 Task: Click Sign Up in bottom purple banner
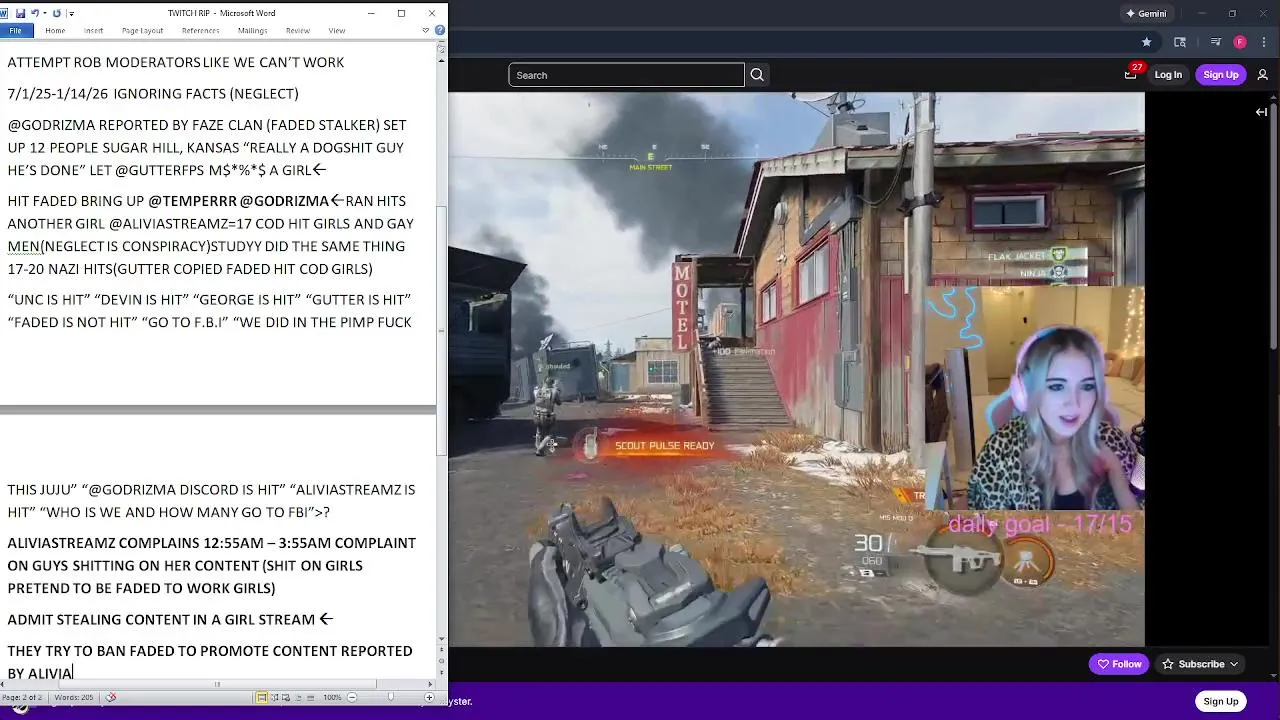point(1221,701)
